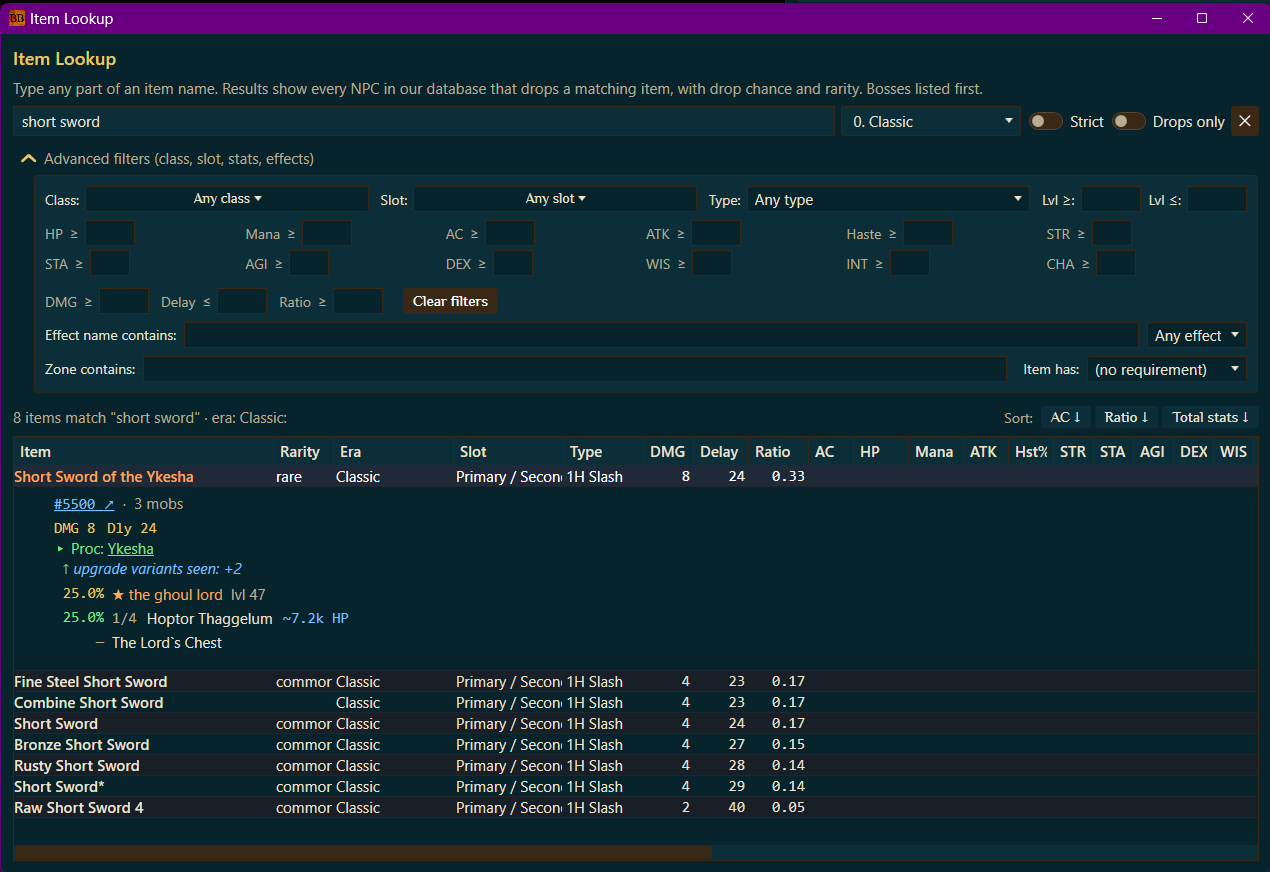
Task: Click the Lvl ≤ input field
Action: tap(1217, 199)
